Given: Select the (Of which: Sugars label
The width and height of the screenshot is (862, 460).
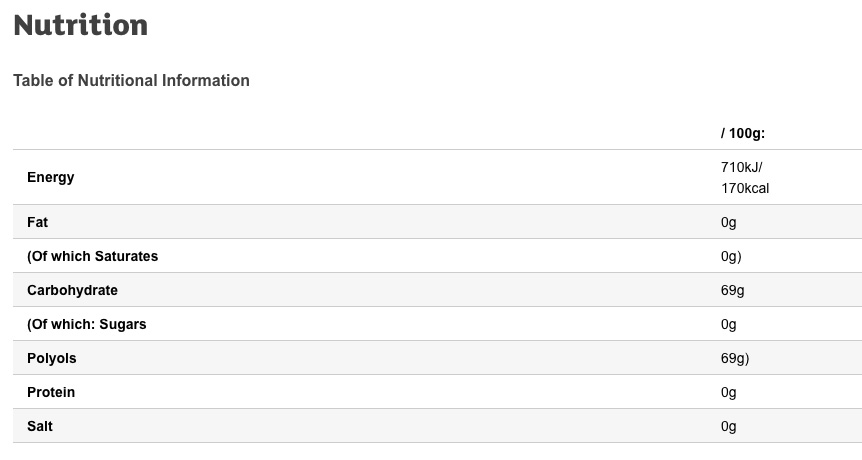Looking at the screenshot, I should [x=87, y=324].
